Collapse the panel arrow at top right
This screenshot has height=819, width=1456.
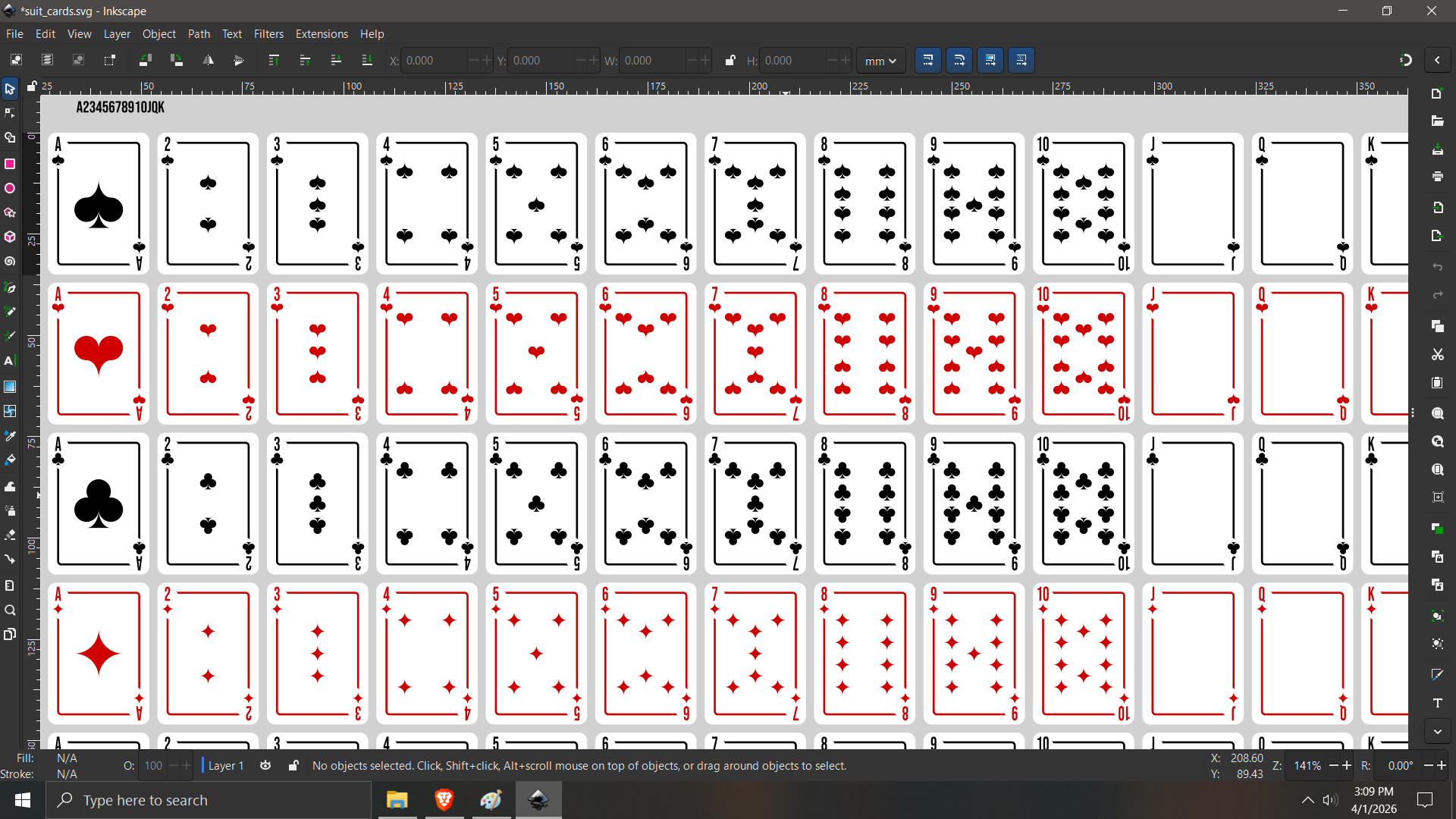point(1438,61)
